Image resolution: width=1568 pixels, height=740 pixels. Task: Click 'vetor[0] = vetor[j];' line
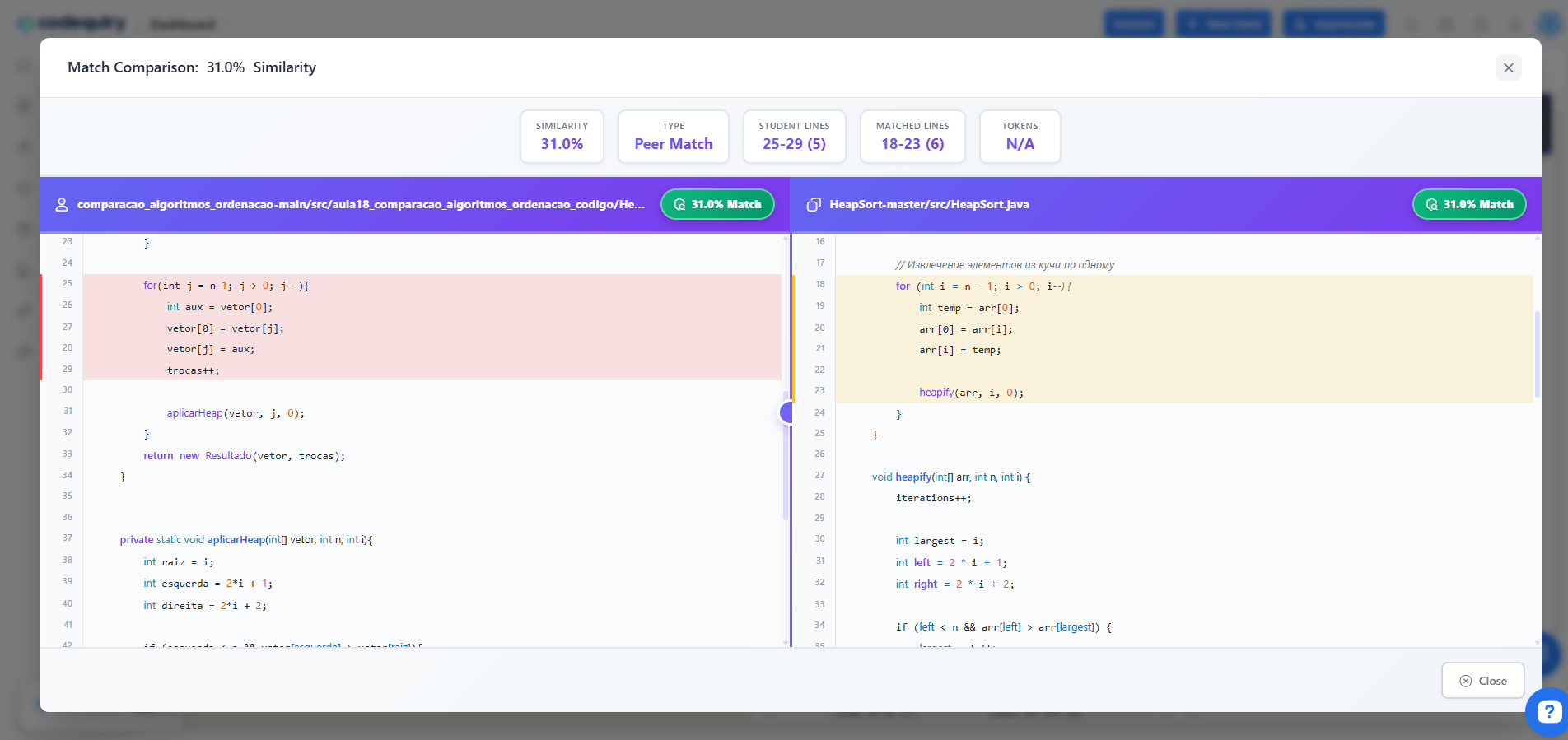pyautogui.click(x=226, y=328)
